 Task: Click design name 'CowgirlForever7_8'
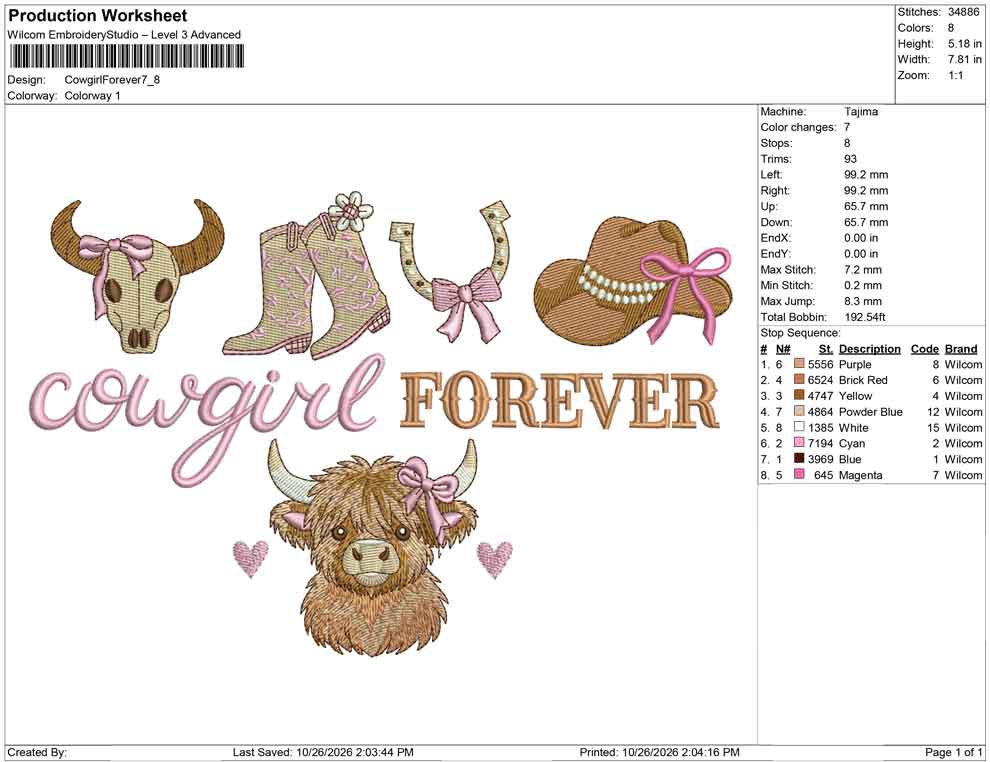pyautogui.click(x=112, y=80)
